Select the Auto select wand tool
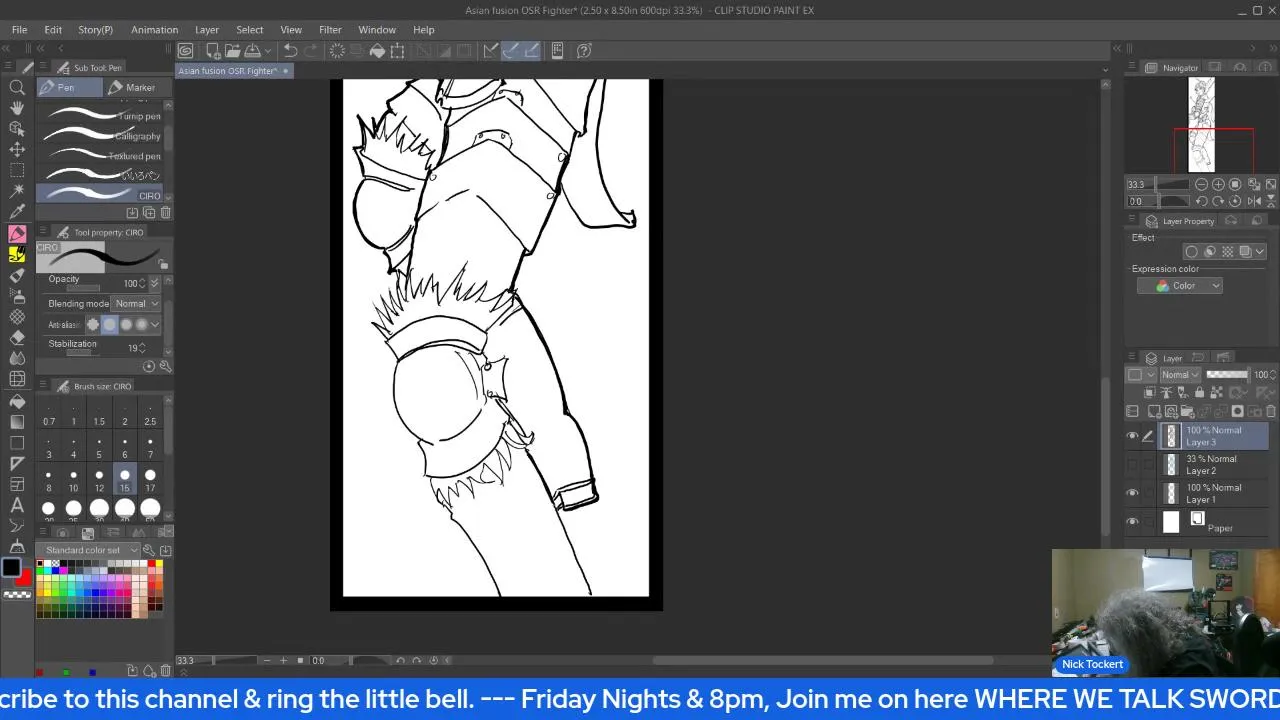Screen dimensions: 1280x720 click(17, 191)
